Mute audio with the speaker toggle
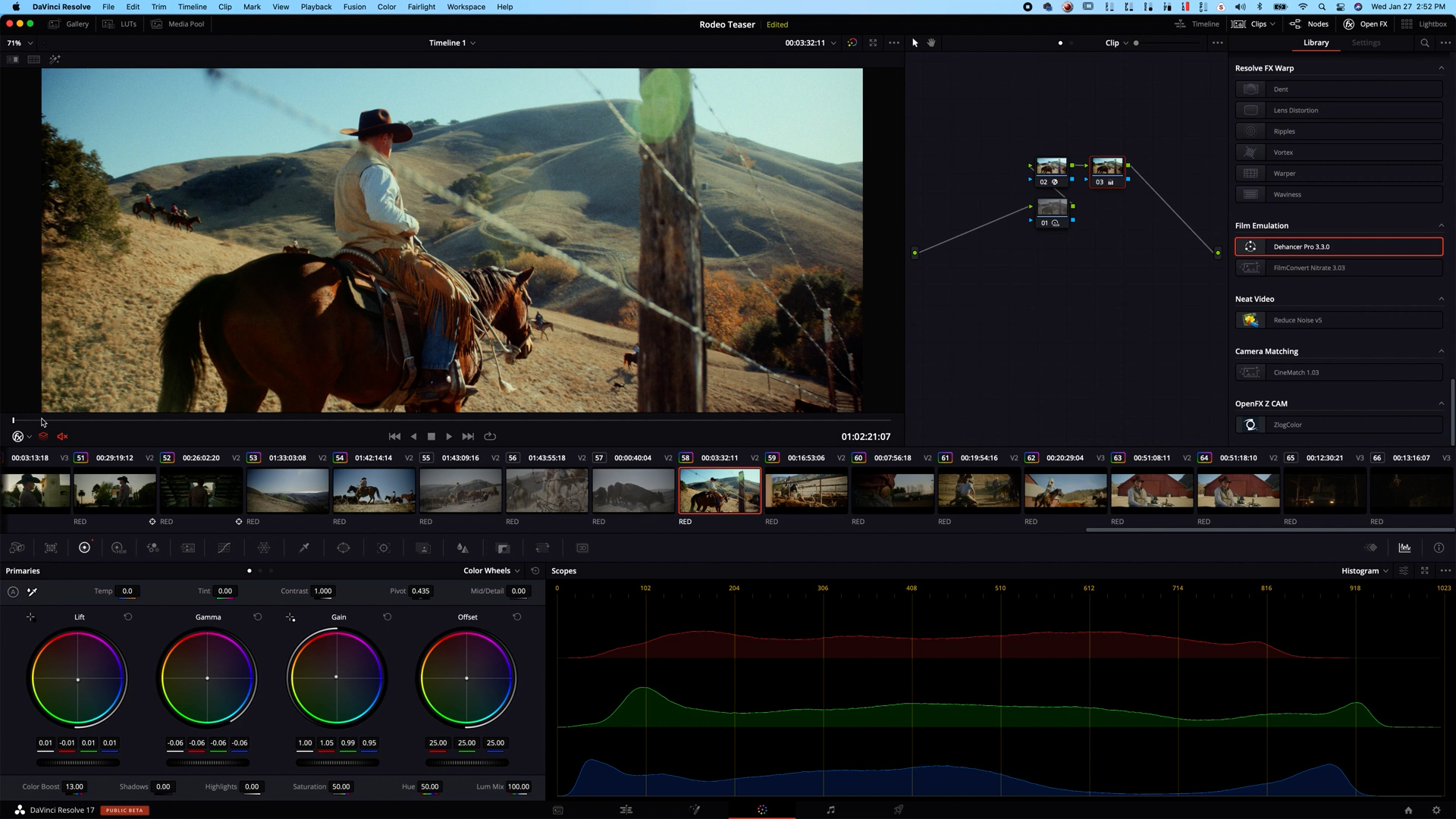 click(62, 436)
